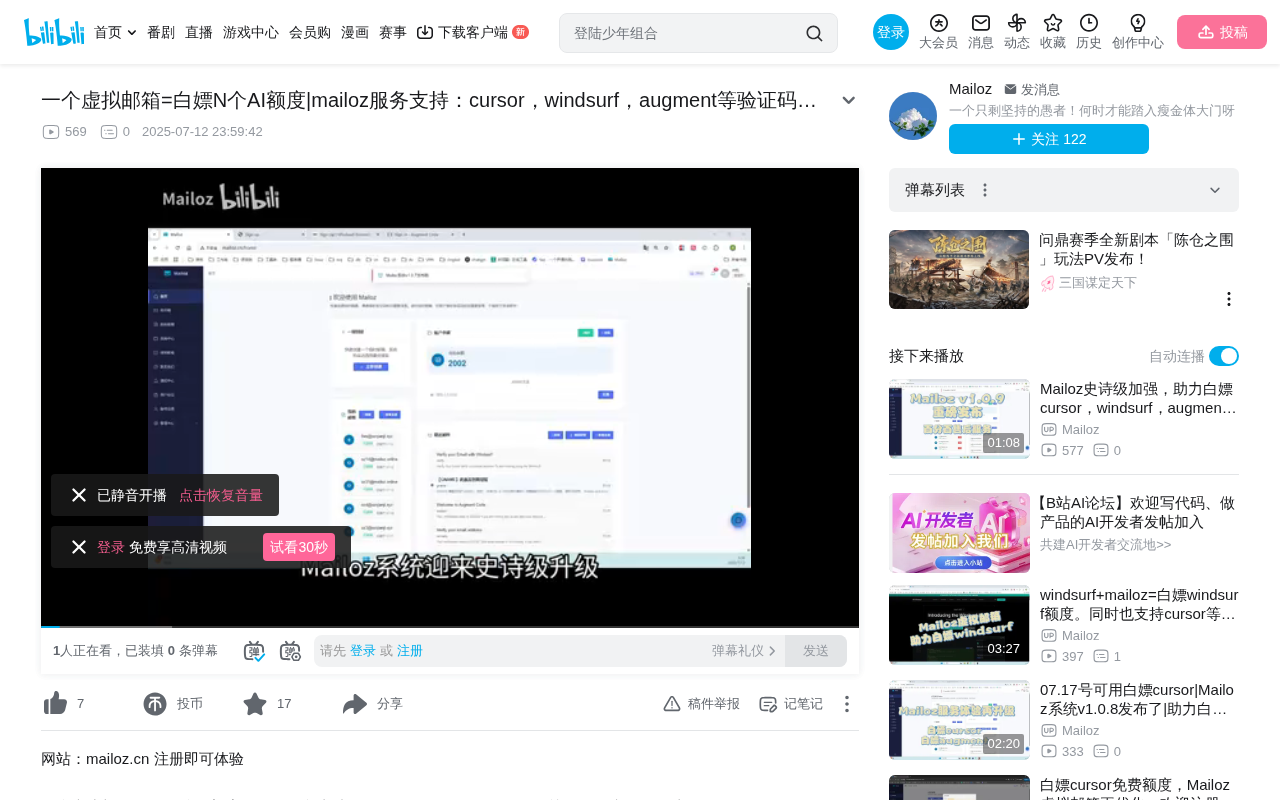
Task: Go to 番剧 section
Action: tap(161, 32)
